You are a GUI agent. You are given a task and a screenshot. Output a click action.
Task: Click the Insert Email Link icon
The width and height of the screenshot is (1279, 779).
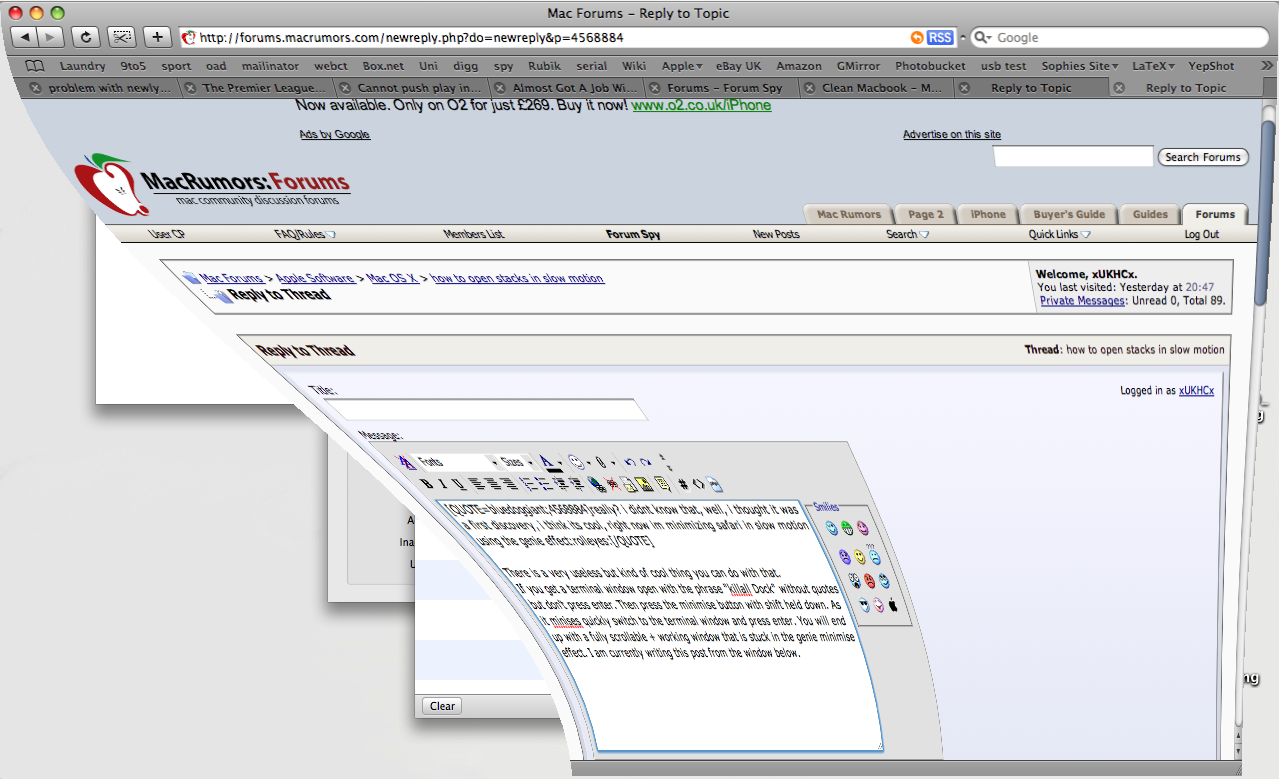click(628, 485)
